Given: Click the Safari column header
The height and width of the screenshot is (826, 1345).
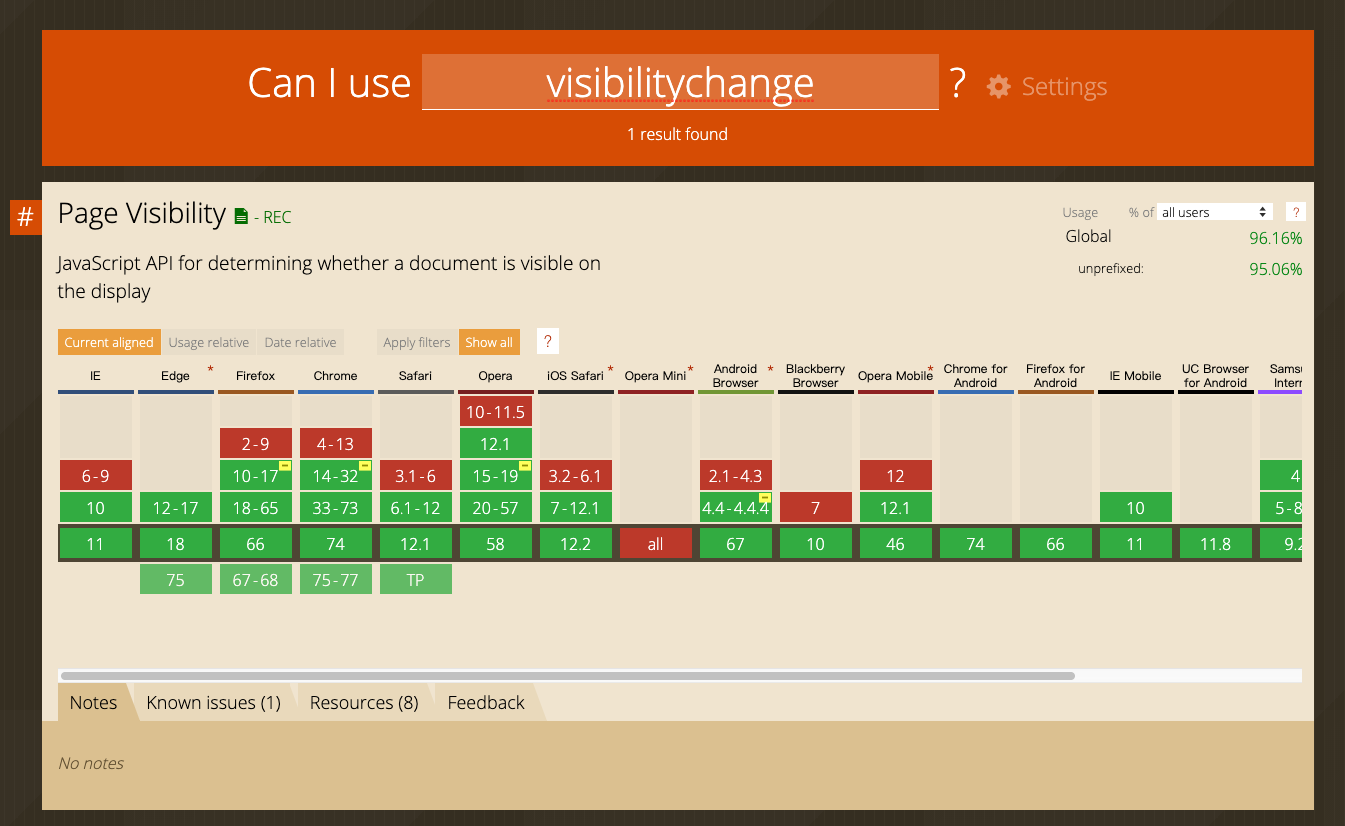Looking at the screenshot, I should (415, 376).
